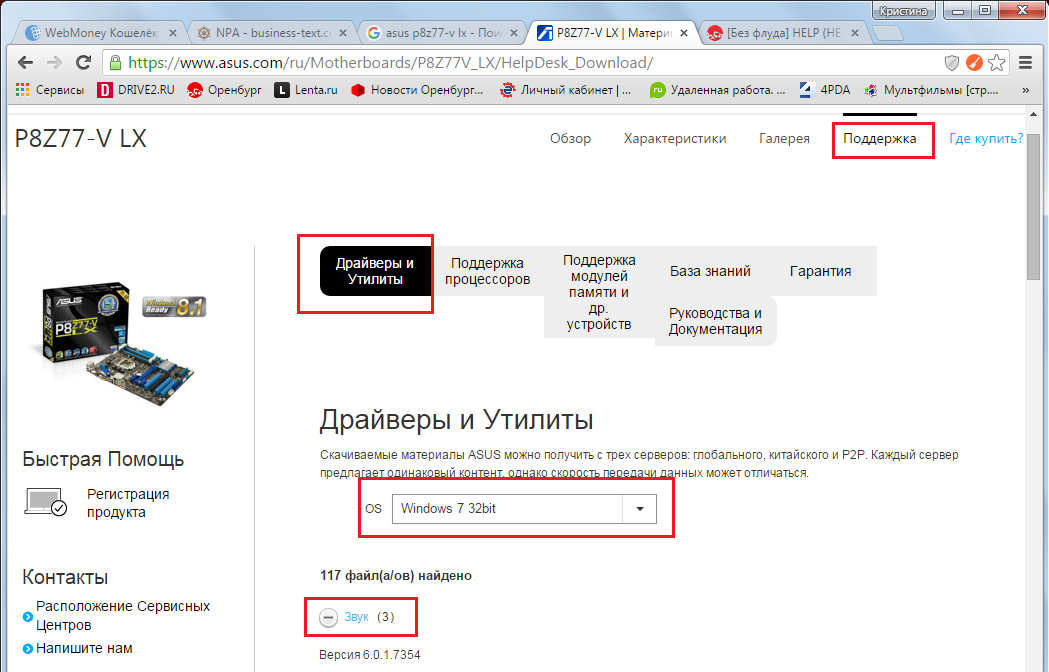Click the scrollbar up arrow

coord(1033,115)
